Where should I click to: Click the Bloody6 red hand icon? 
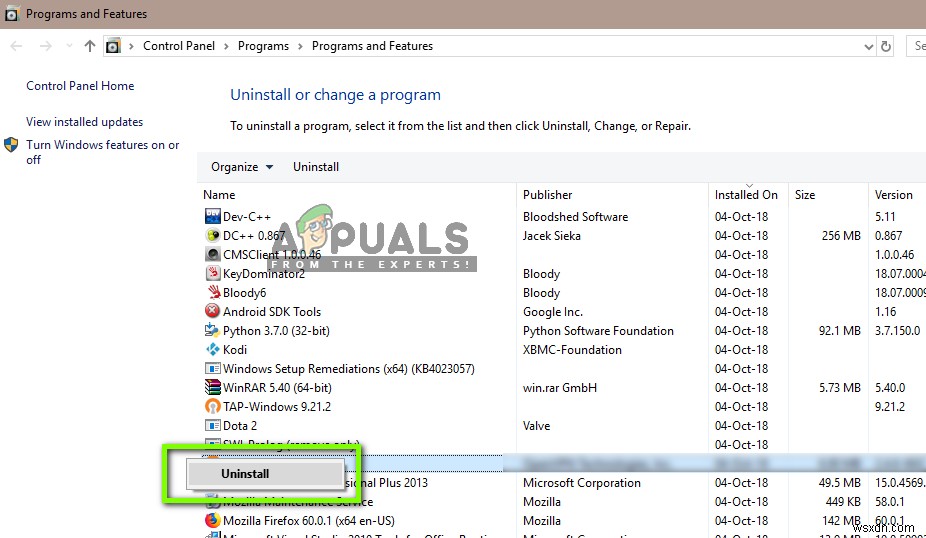pos(212,292)
